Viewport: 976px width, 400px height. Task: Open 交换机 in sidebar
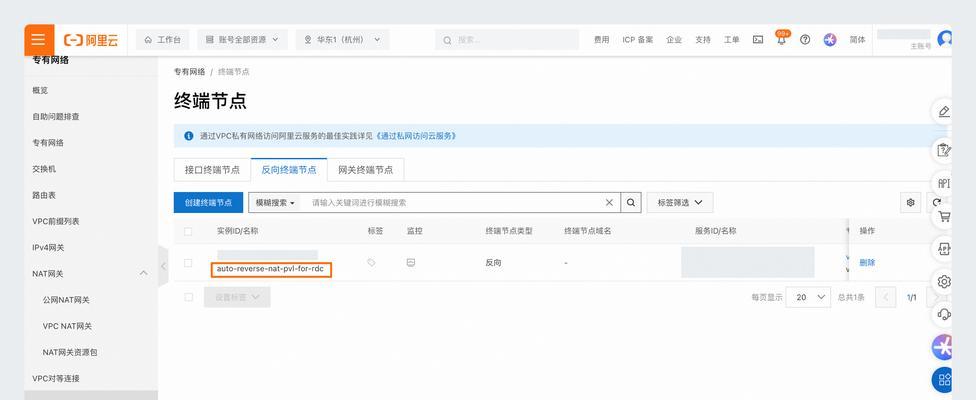pyautogui.click(x=44, y=169)
